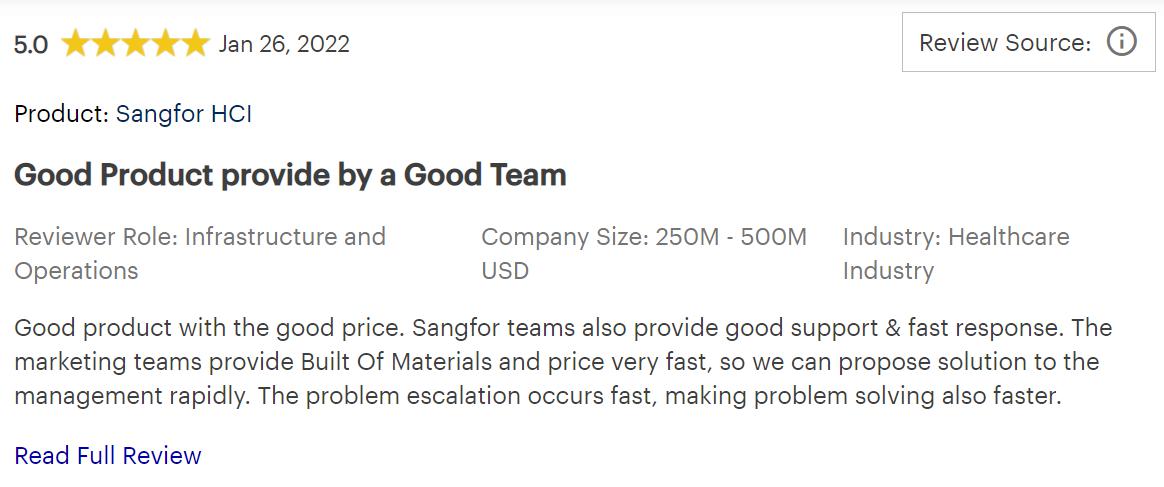Click the Industry: Healthcare Industry text
The image size is (1164, 487).
(955, 237)
